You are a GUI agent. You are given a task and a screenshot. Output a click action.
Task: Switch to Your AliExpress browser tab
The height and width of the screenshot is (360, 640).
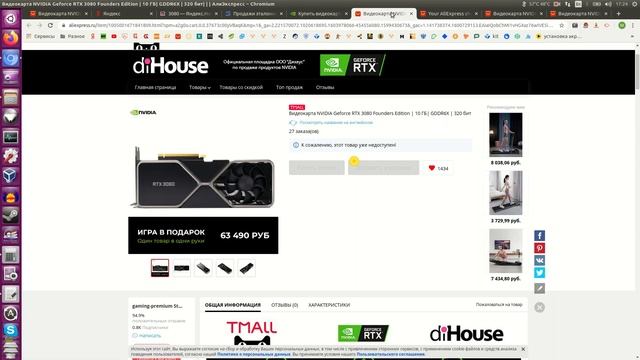pyautogui.click(x=449, y=13)
